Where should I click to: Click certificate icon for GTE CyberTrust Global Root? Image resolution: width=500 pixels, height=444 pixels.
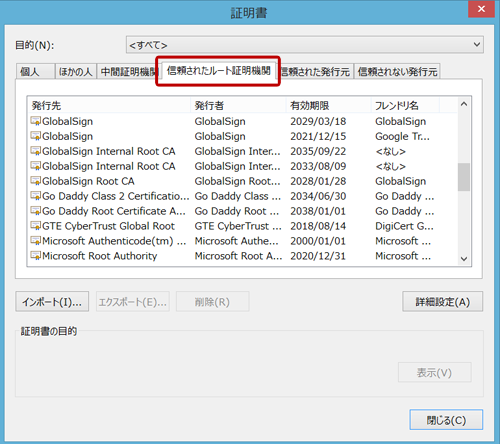click(x=36, y=226)
